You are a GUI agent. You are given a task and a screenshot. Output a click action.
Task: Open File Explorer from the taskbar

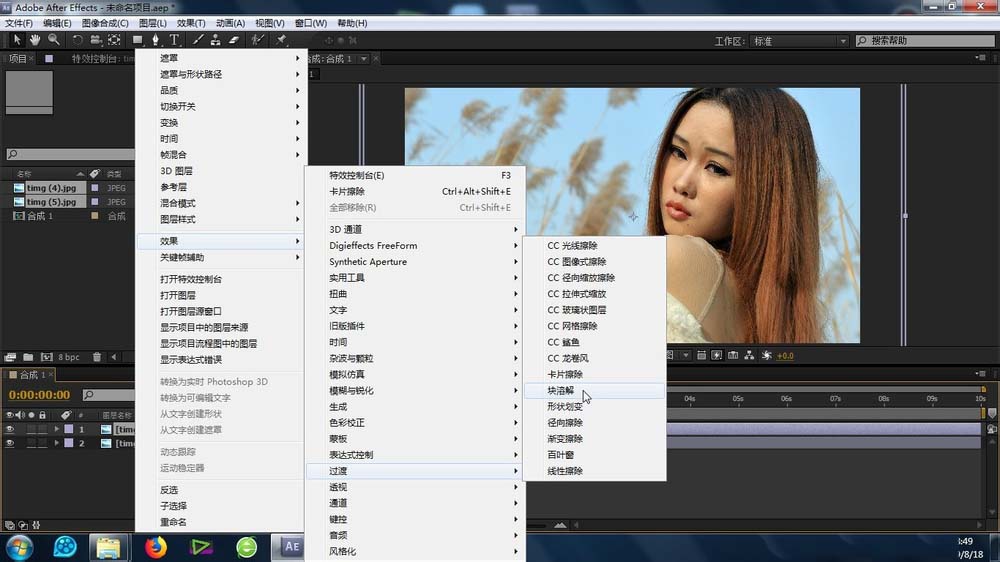pos(108,547)
